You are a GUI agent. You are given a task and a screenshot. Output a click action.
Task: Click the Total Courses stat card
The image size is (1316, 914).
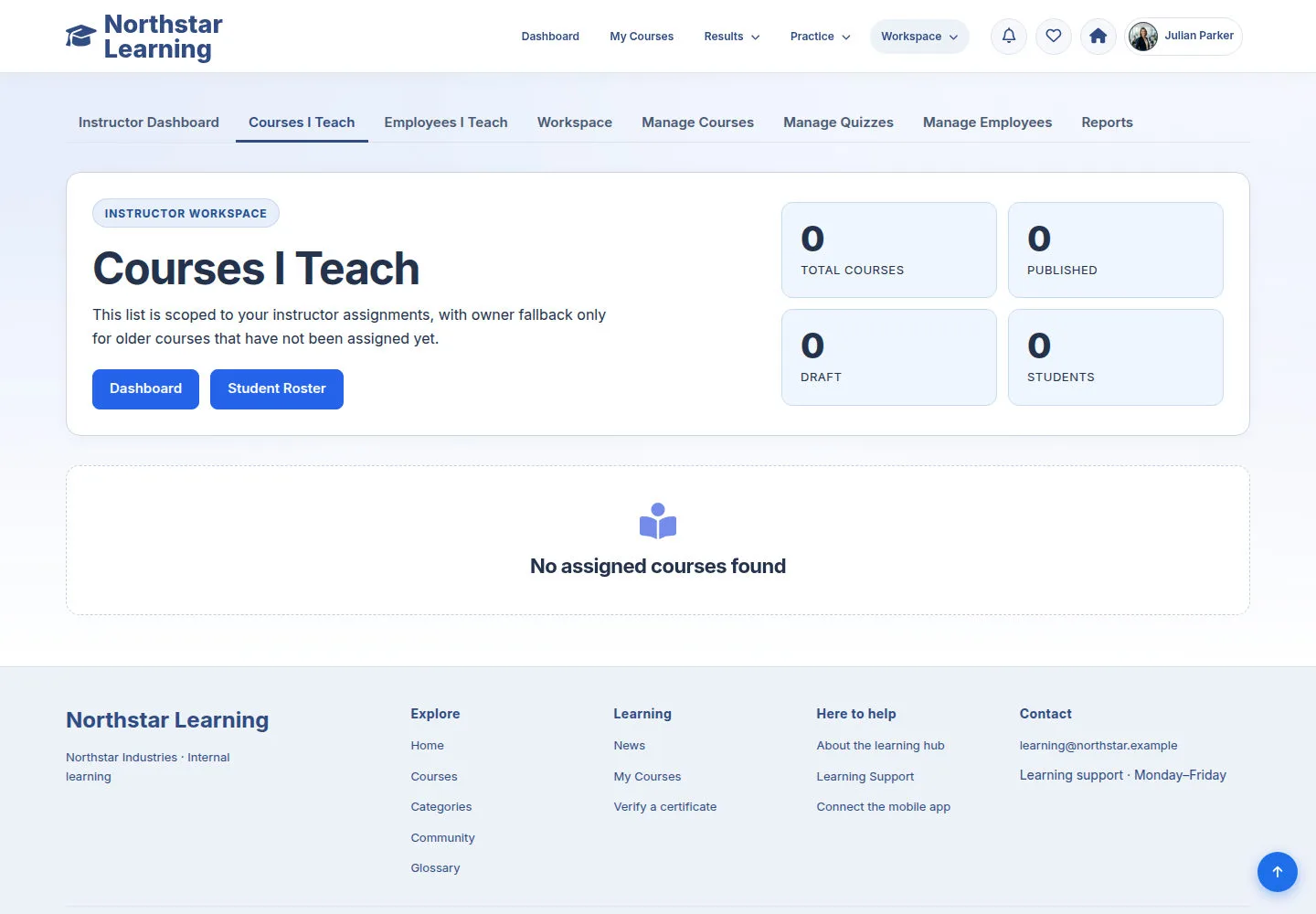coord(889,250)
